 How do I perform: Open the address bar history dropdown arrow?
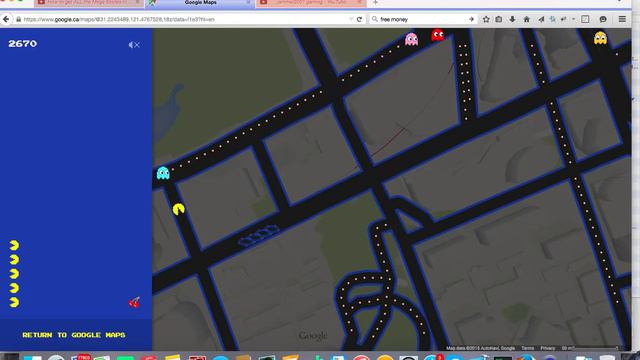pos(351,19)
